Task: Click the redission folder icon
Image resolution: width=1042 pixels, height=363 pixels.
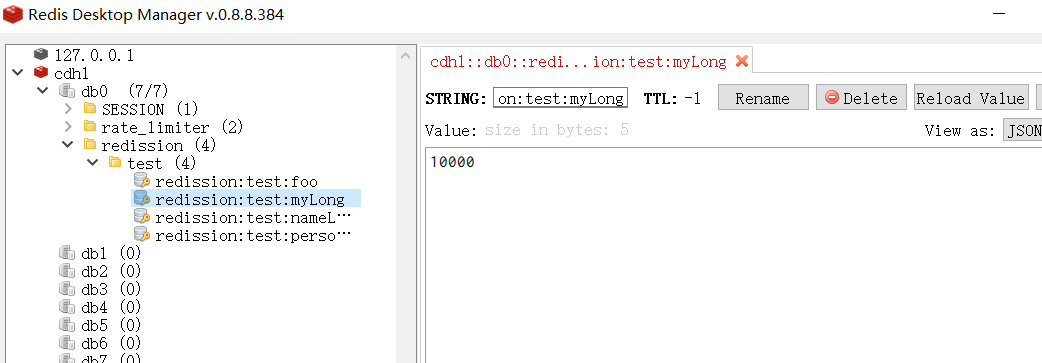Action: pyautogui.click(x=90, y=144)
